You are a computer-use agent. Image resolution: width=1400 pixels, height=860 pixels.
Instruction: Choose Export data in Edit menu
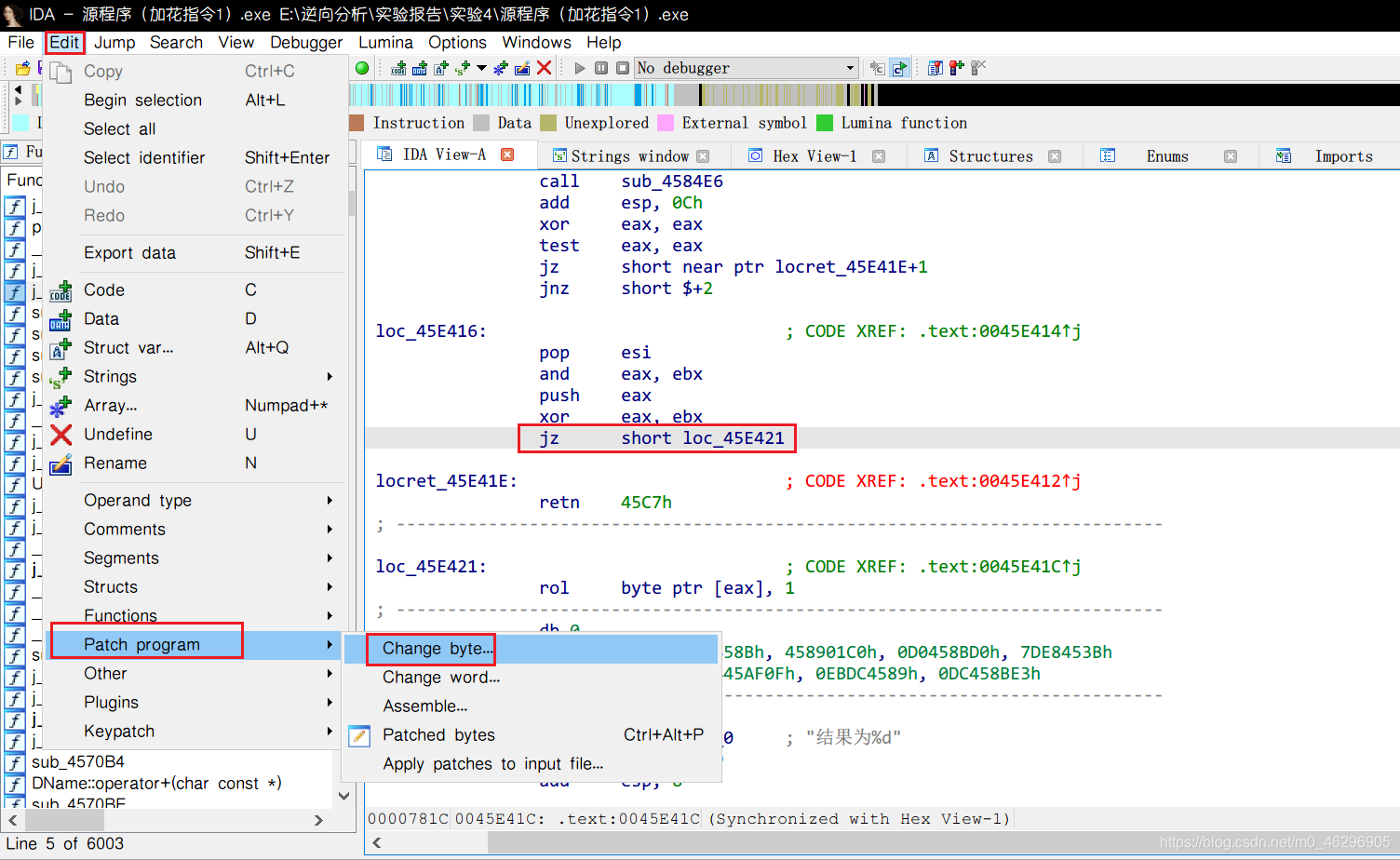pos(195,253)
